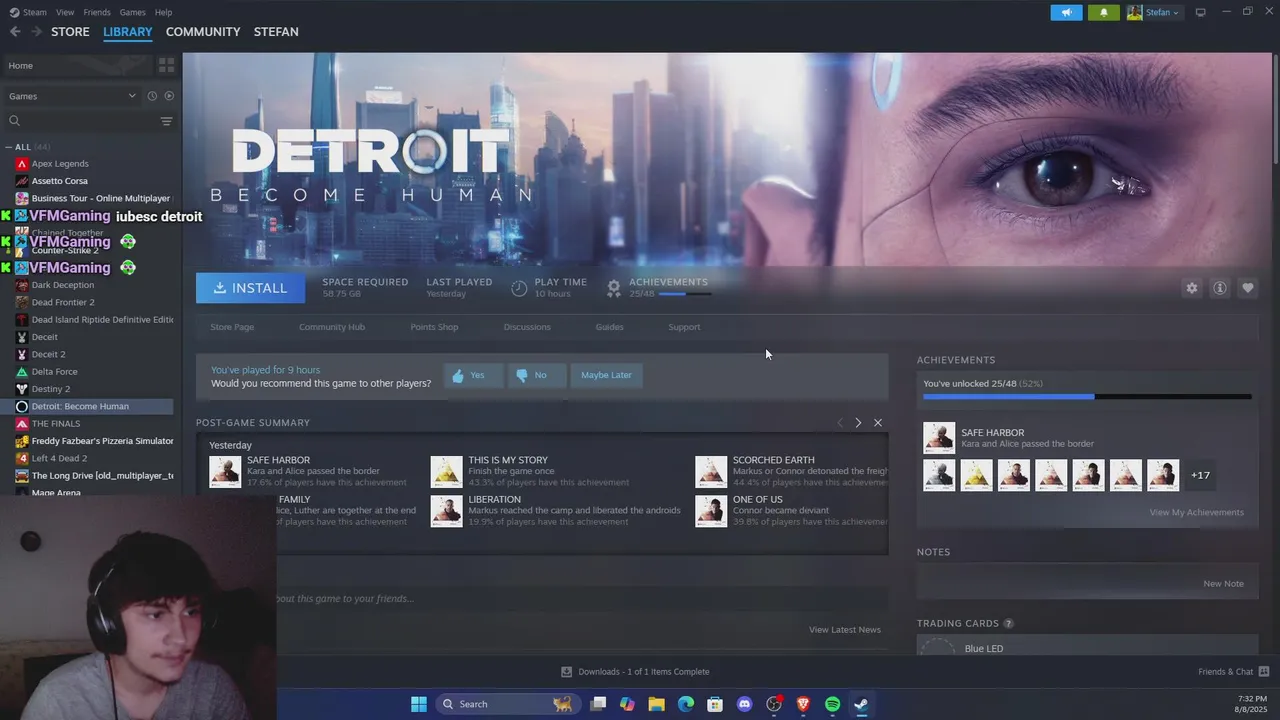Click the library Home button

(76, 65)
